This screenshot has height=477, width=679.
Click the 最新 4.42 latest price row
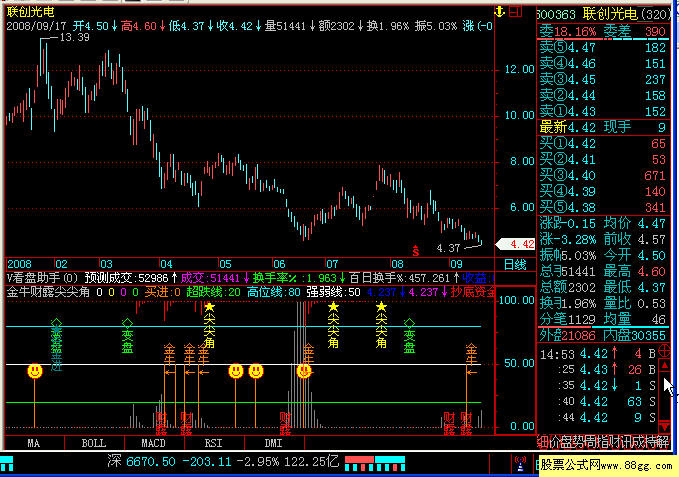(603, 127)
